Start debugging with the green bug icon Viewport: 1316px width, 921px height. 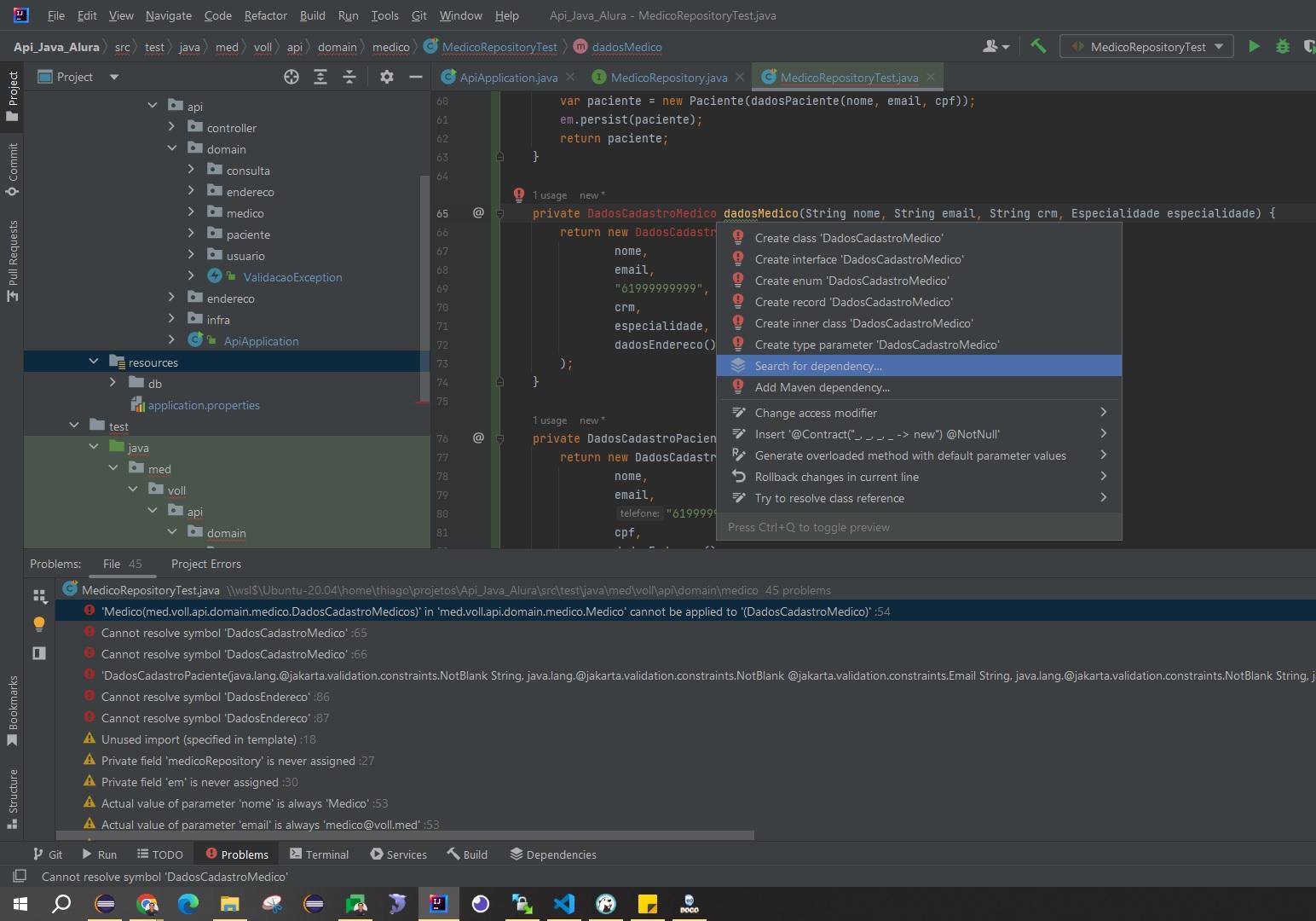coord(1283,46)
